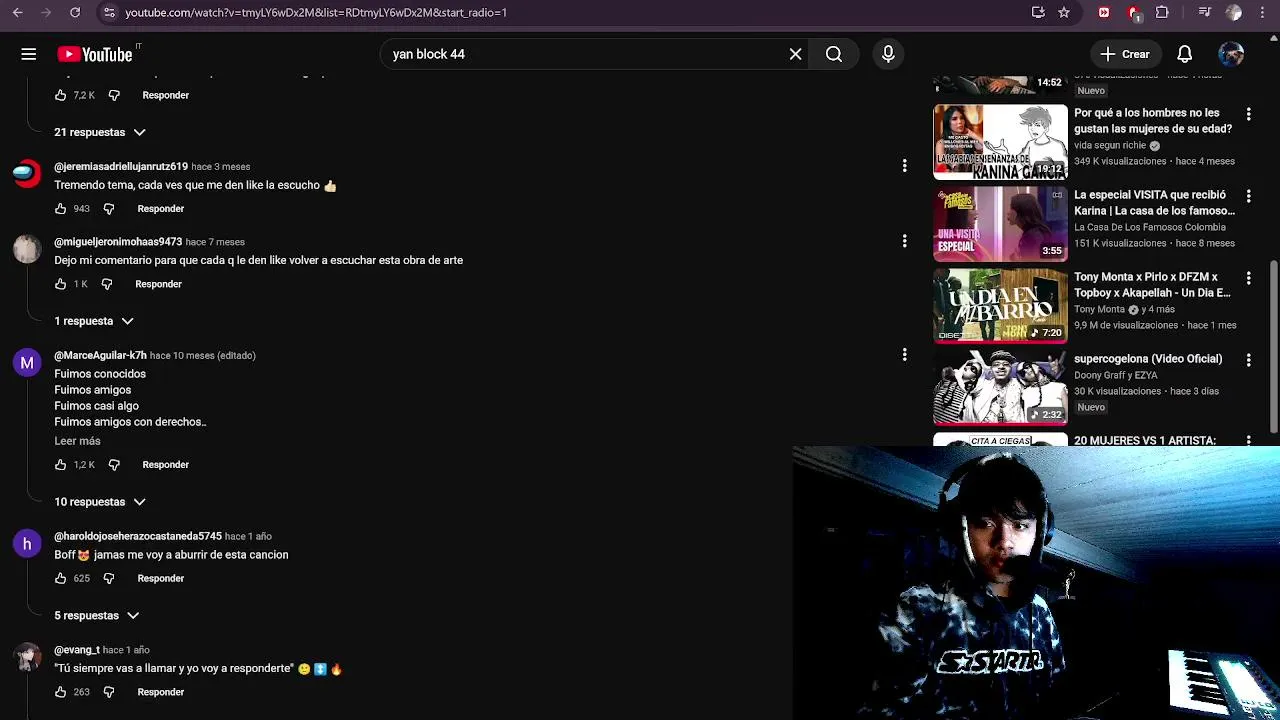This screenshot has height=720, width=1280.
Task: Open the notifications bell
Action: coord(1184,54)
